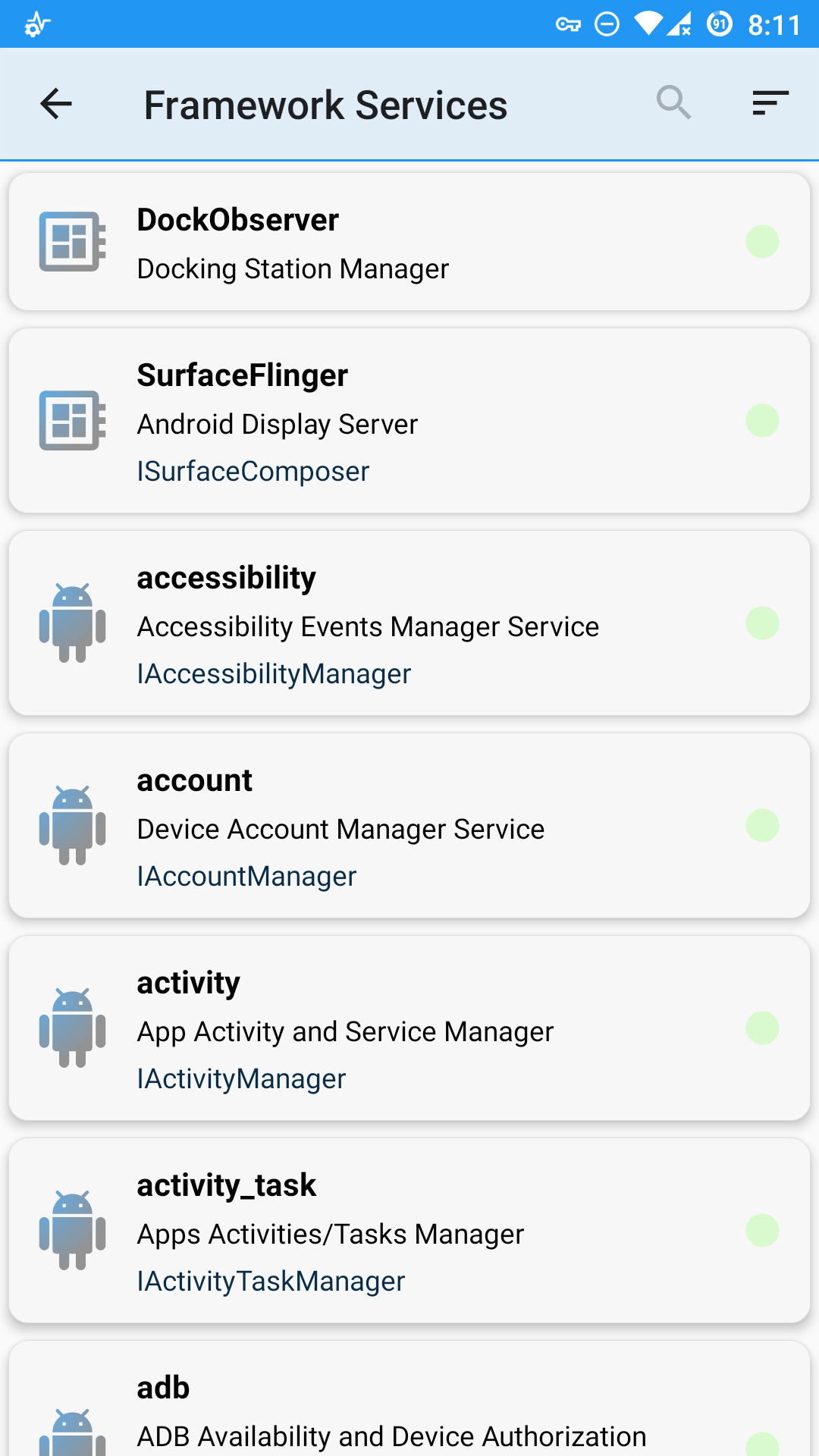819x1456 pixels.
Task: Open the sort and filter menu icon
Action: click(x=770, y=102)
